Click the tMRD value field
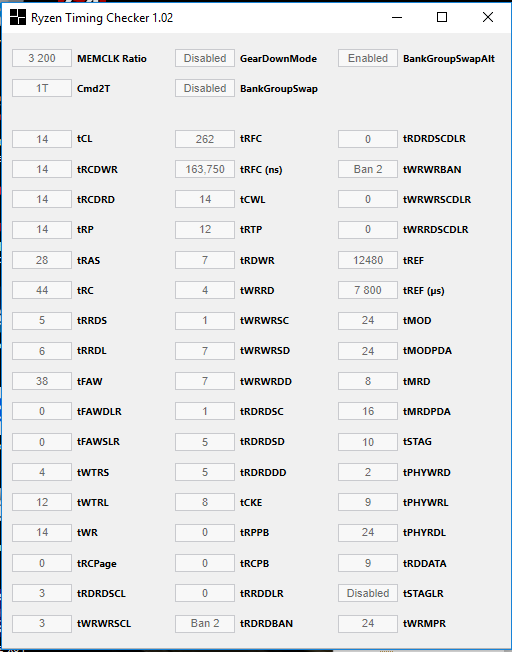 point(368,381)
